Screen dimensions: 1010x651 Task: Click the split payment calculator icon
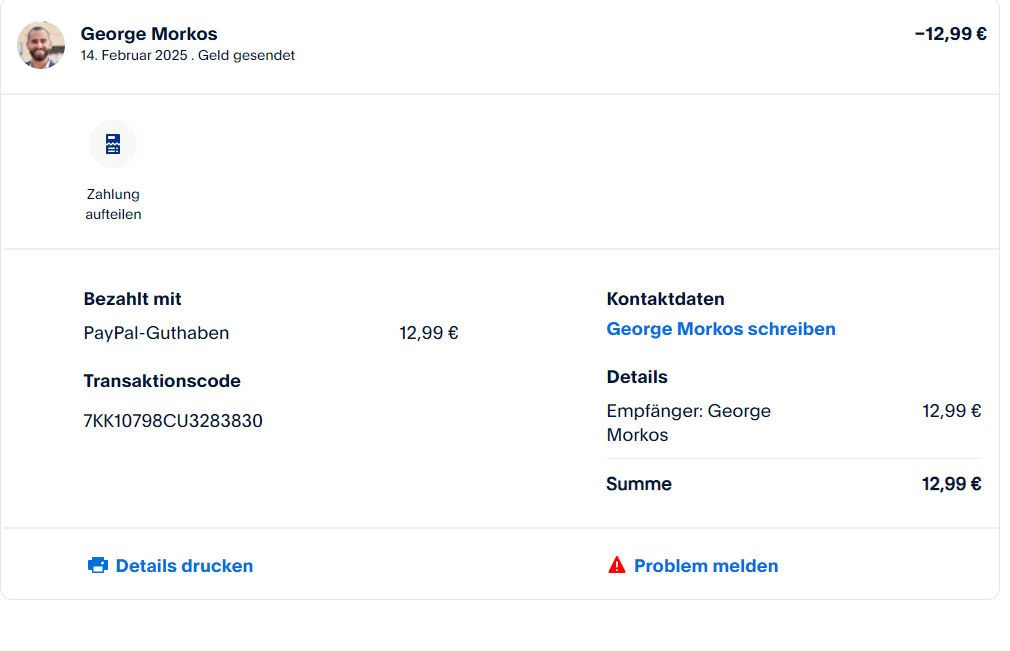[x=113, y=144]
